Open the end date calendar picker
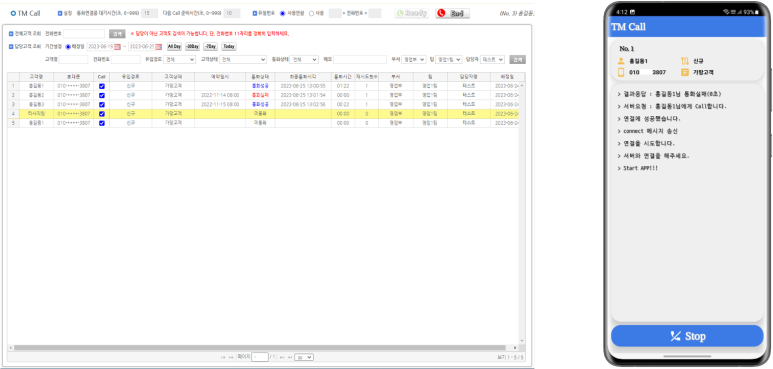 pyautogui.click(x=159, y=47)
